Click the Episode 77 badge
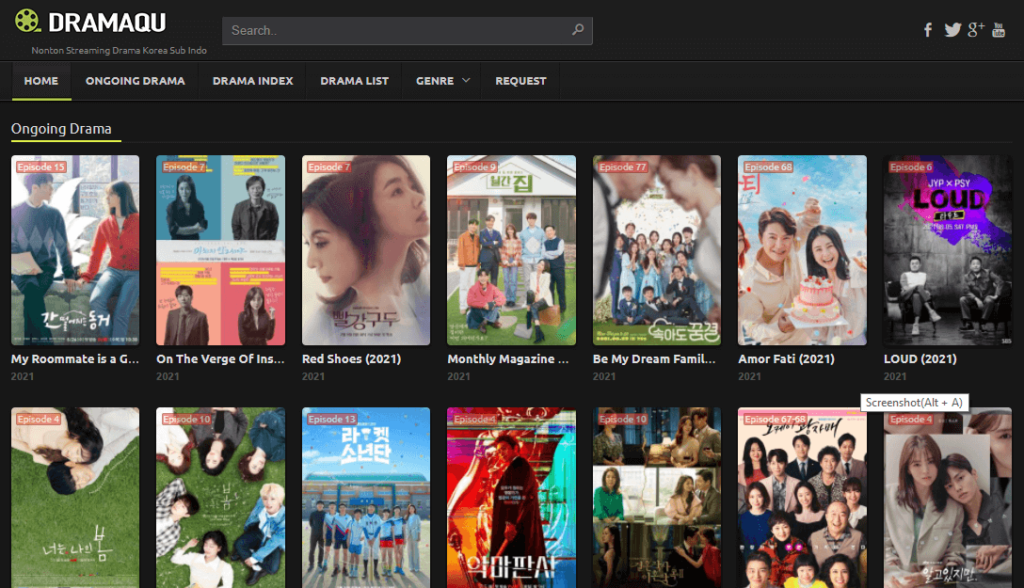The width and height of the screenshot is (1024, 588). (x=622, y=167)
